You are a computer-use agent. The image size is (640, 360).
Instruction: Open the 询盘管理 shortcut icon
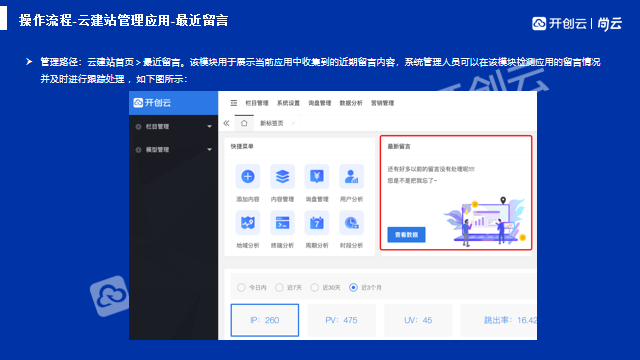[x=317, y=176]
